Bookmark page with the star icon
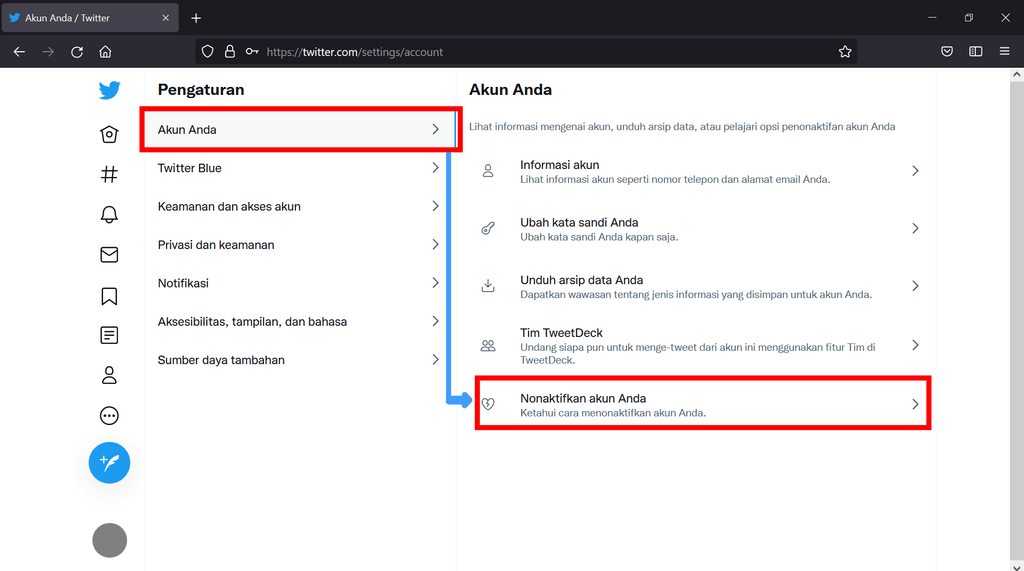Viewport: 1024px width, 571px height. pyautogui.click(x=845, y=52)
